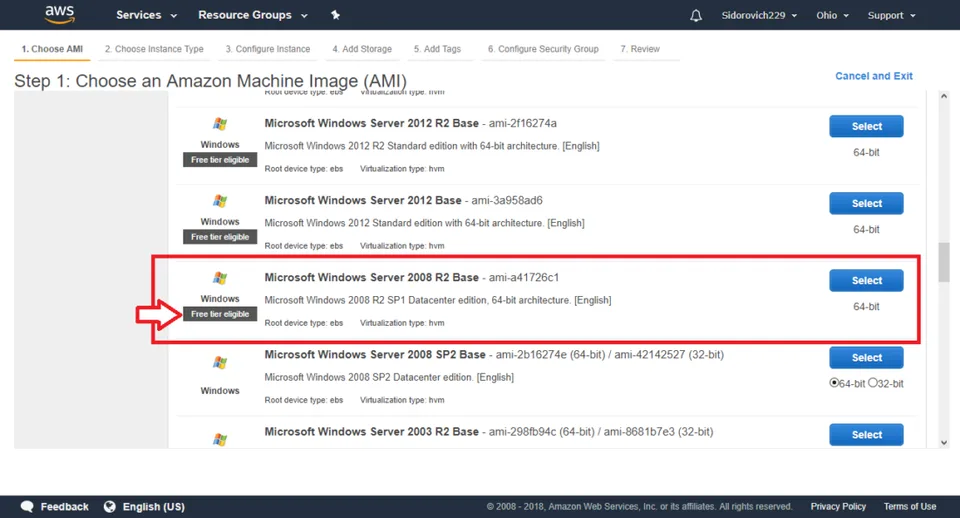Click the scrollbar up arrow
The height and width of the screenshot is (518, 960).
click(944, 96)
